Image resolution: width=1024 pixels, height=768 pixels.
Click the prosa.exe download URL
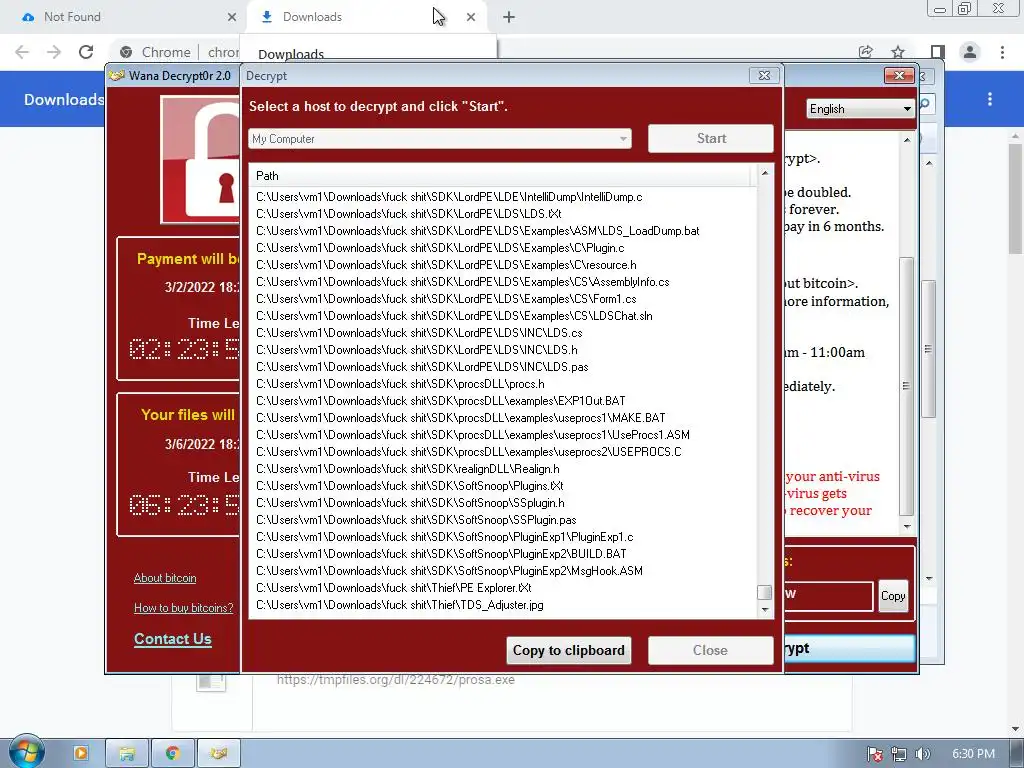click(395, 680)
